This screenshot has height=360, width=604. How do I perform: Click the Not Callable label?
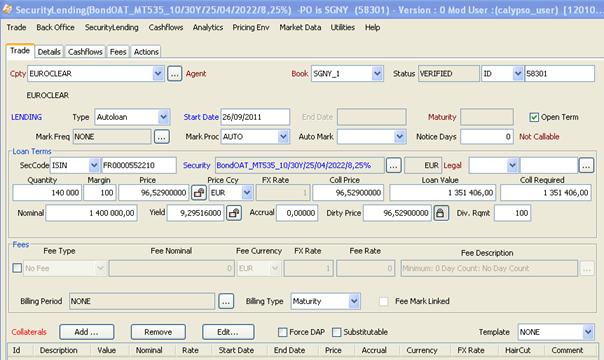(x=539, y=137)
